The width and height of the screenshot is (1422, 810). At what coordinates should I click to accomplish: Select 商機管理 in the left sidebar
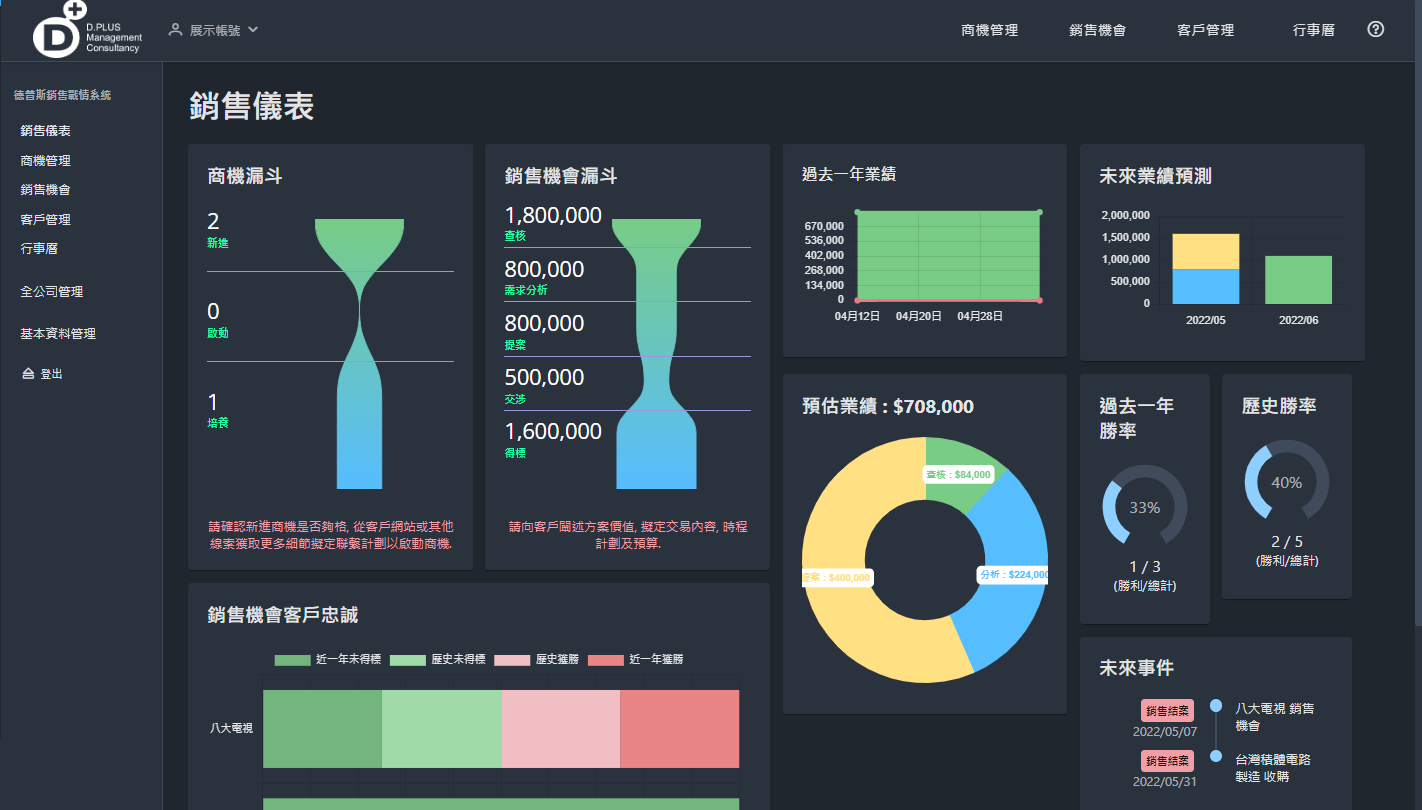[46, 160]
